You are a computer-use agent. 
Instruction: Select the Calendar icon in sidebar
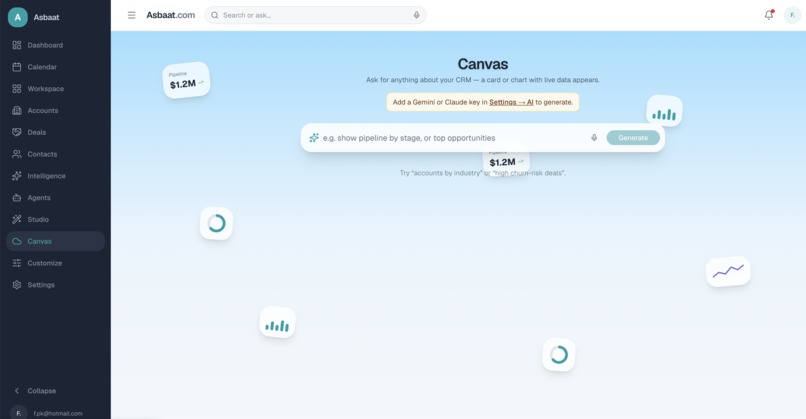click(x=16, y=67)
